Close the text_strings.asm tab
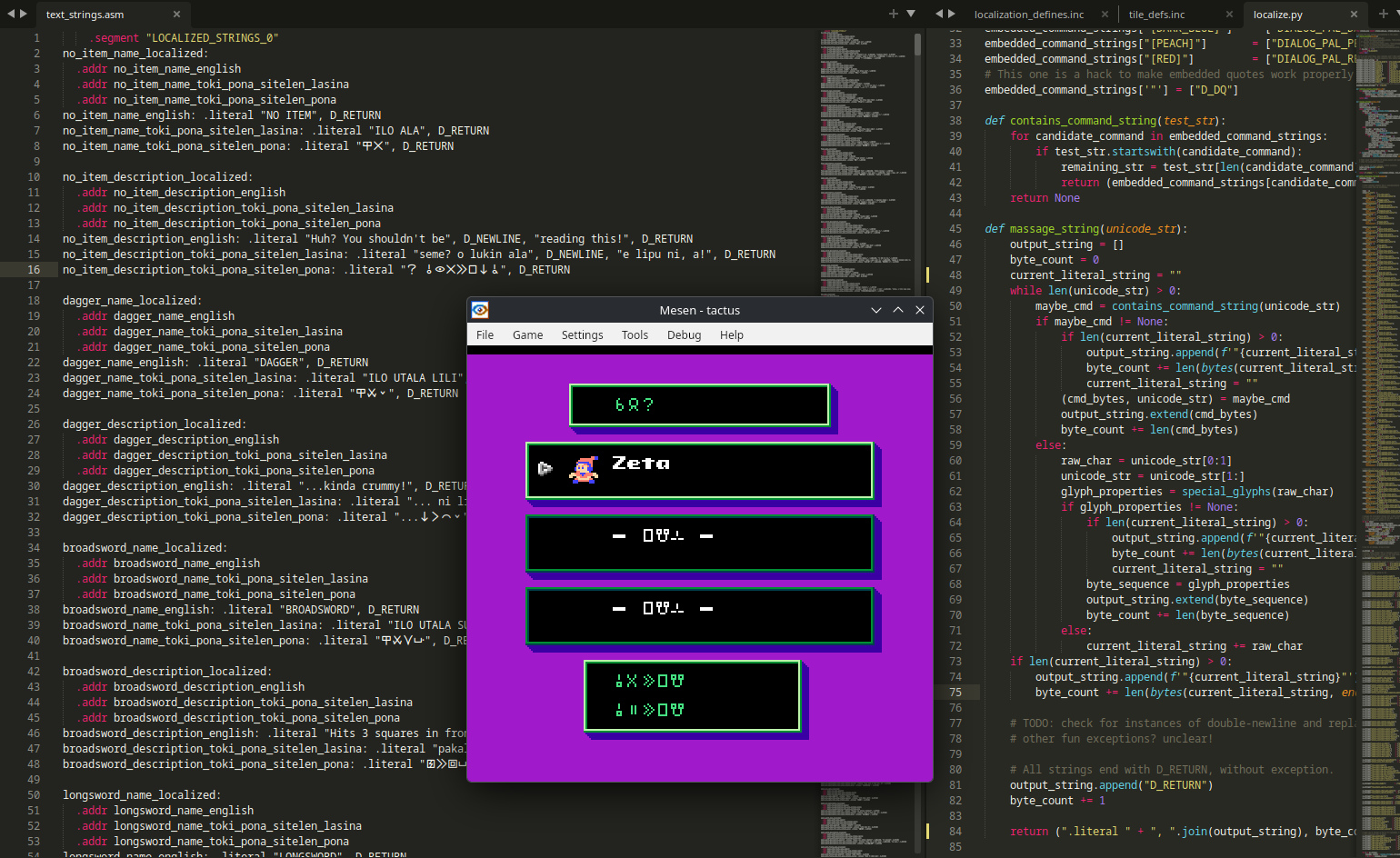This screenshot has width=1400, height=858. point(176,15)
